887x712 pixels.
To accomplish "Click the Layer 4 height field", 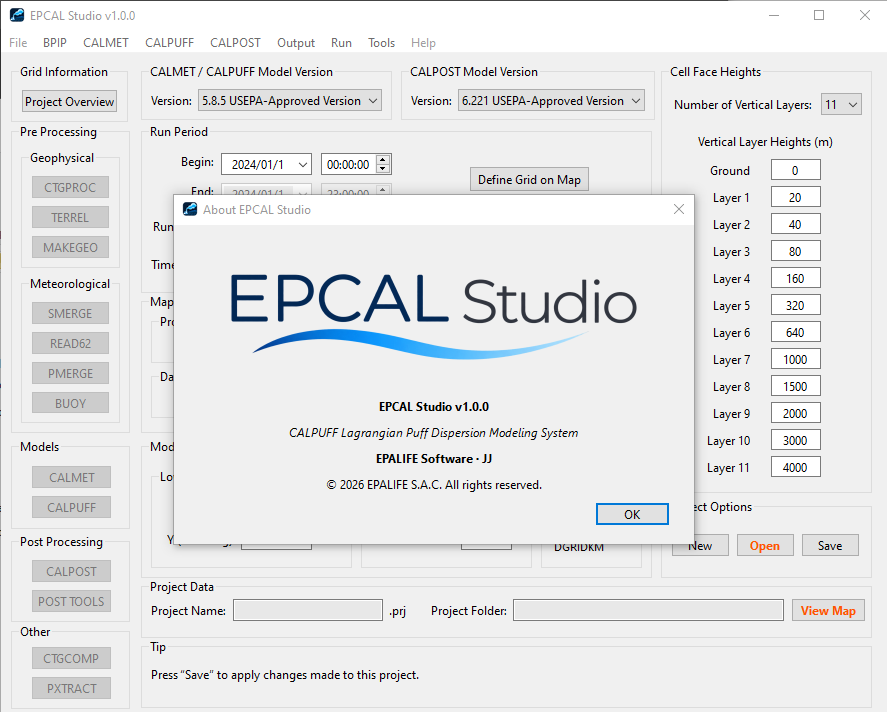I will (795, 278).
